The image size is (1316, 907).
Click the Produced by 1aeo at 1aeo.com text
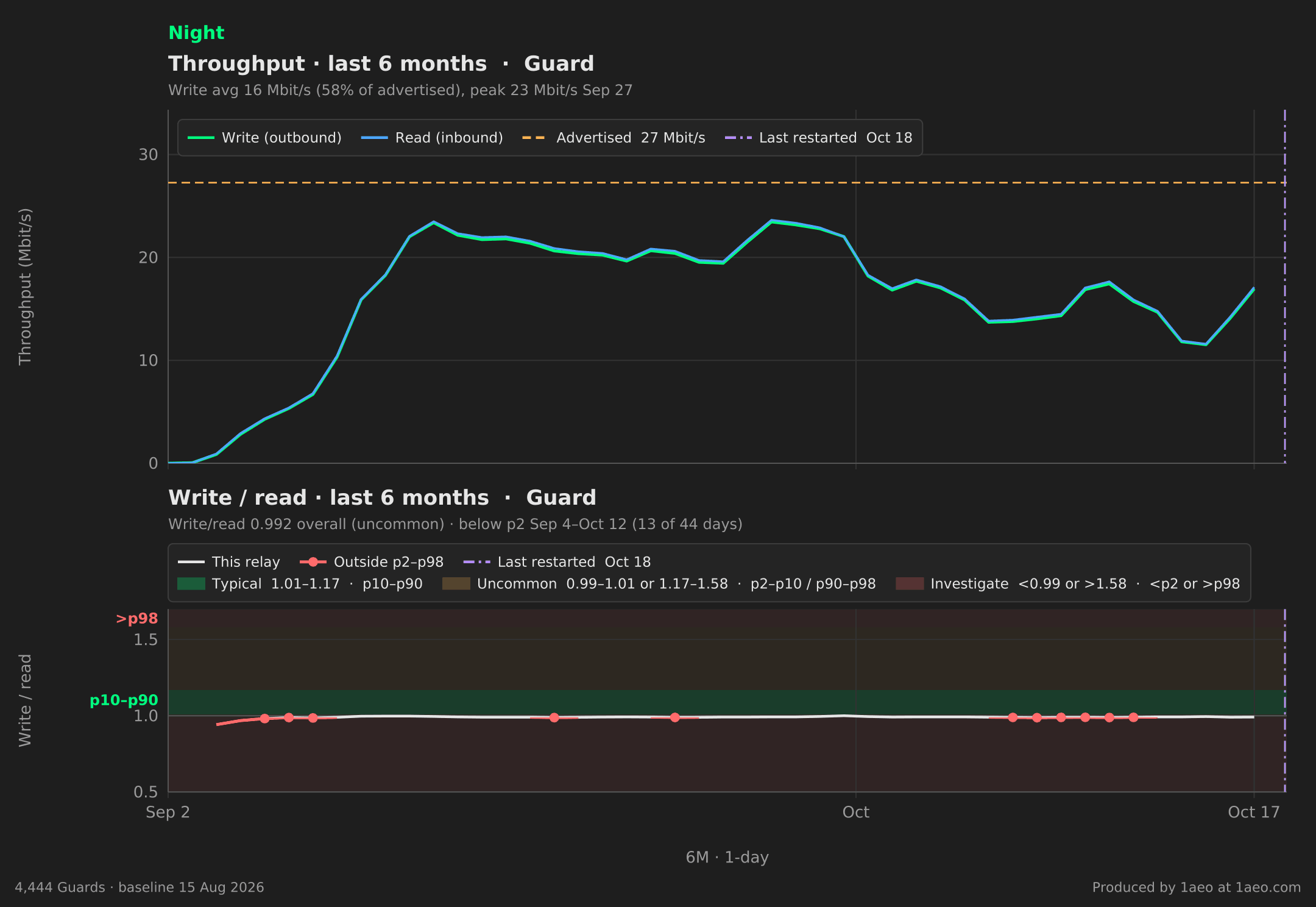pos(1197,887)
